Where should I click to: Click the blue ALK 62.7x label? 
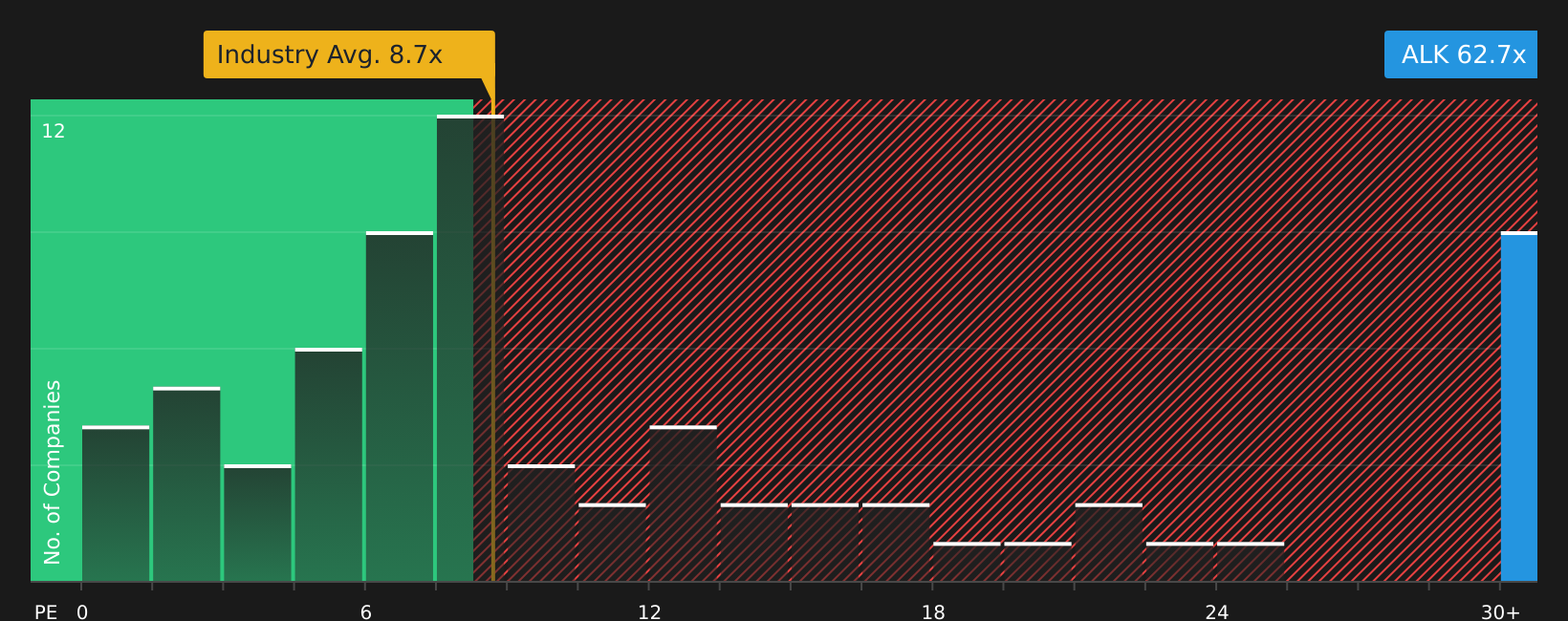(1461, 54)
